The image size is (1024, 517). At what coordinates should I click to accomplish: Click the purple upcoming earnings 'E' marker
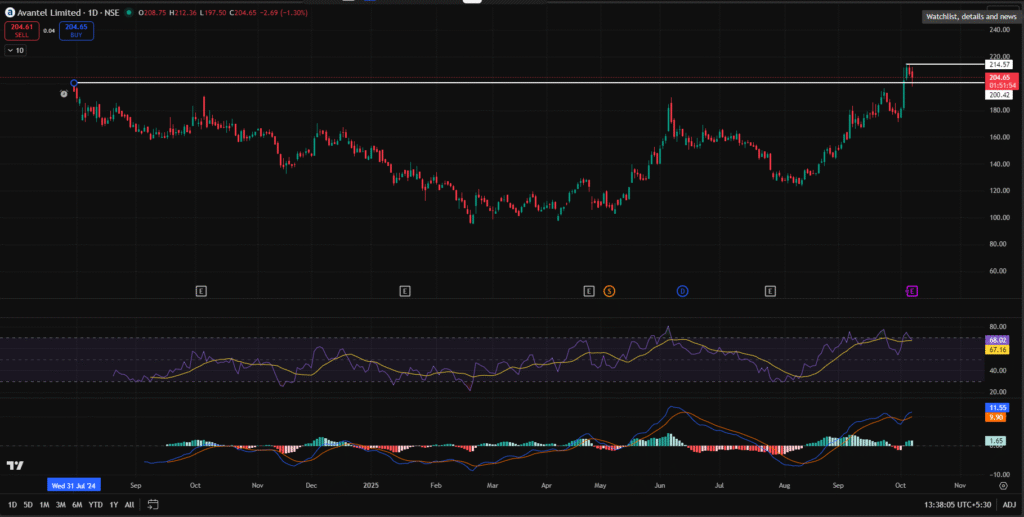point(911,291)
